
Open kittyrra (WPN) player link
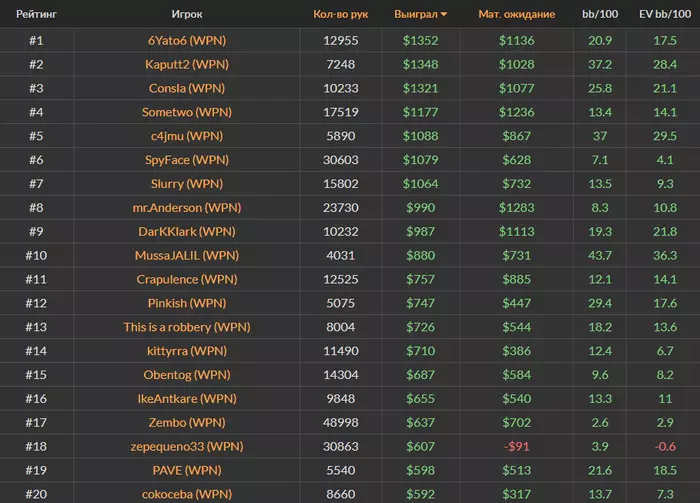[186, 351]
